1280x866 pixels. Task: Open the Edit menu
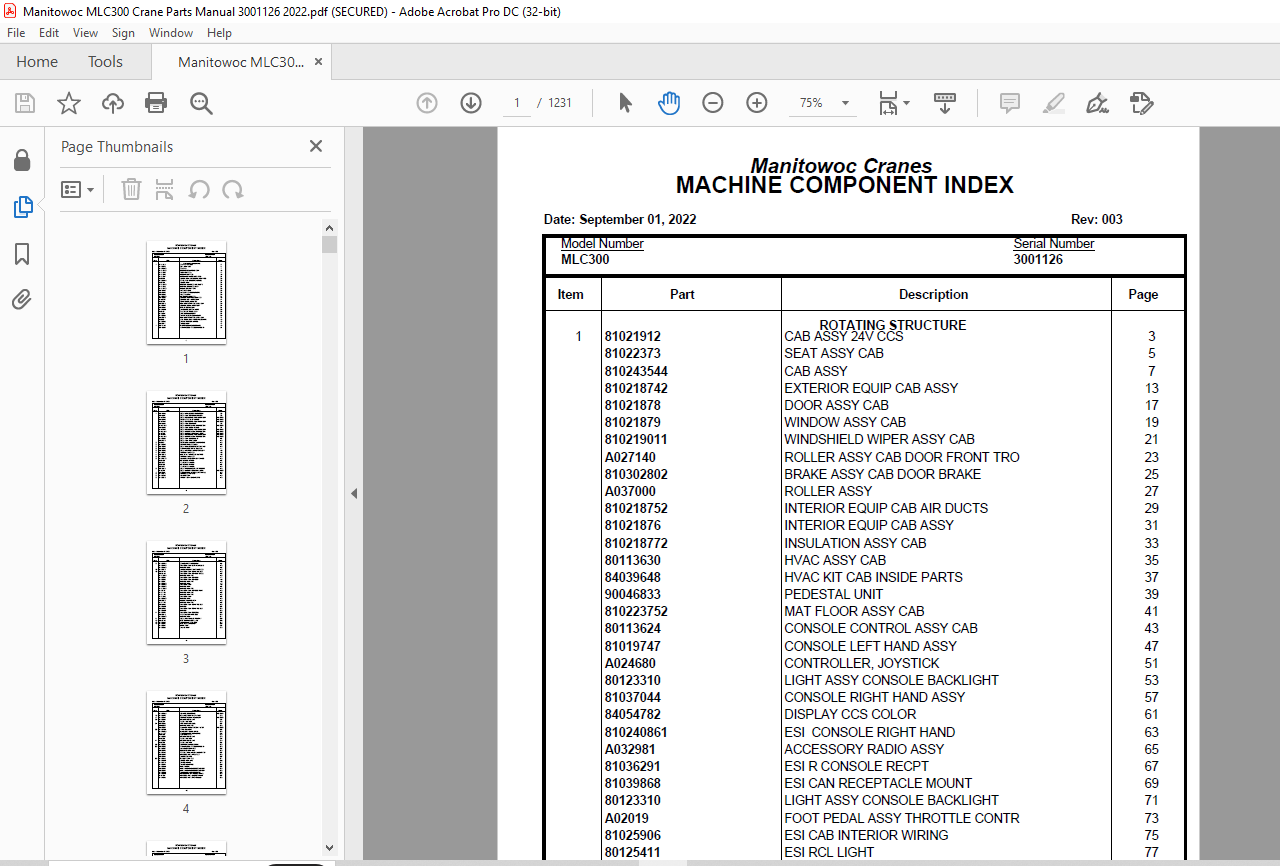[49, 33]
